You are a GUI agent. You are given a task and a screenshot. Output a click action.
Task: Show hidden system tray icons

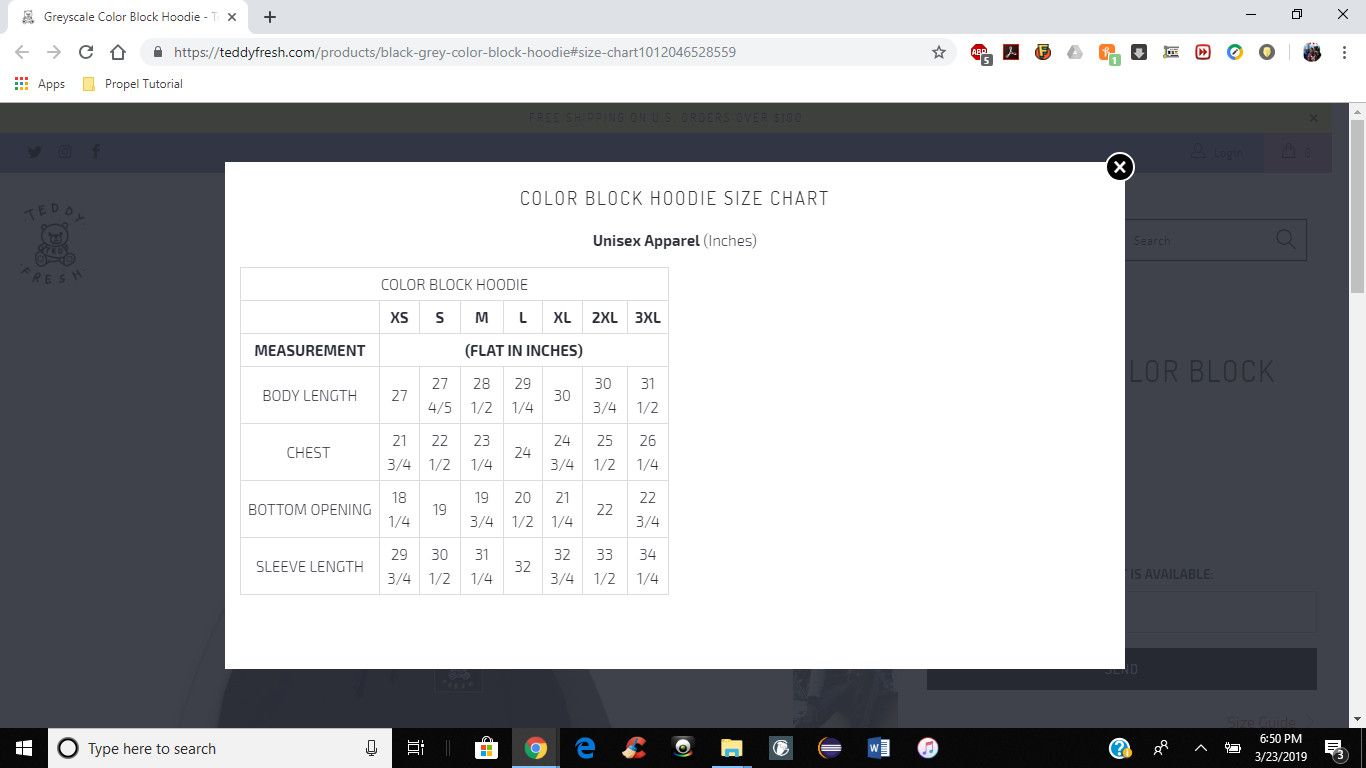(1201, 748)
